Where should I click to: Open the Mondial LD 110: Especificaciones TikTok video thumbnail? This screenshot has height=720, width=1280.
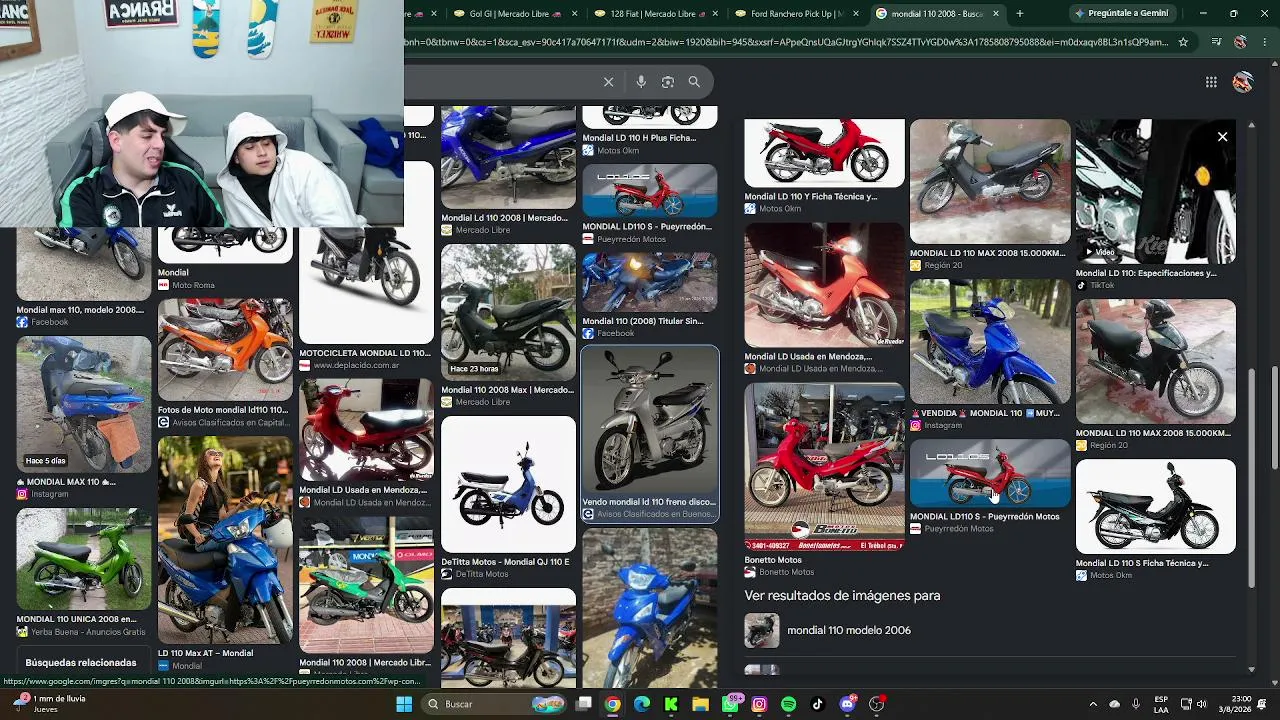click(1156, 191)
